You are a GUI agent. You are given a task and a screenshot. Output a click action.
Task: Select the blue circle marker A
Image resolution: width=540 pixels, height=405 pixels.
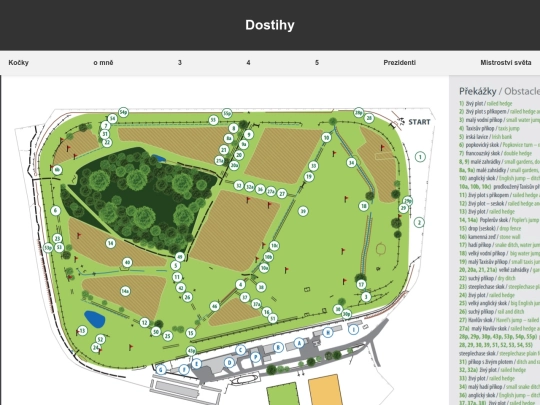(x=299, y=343)
